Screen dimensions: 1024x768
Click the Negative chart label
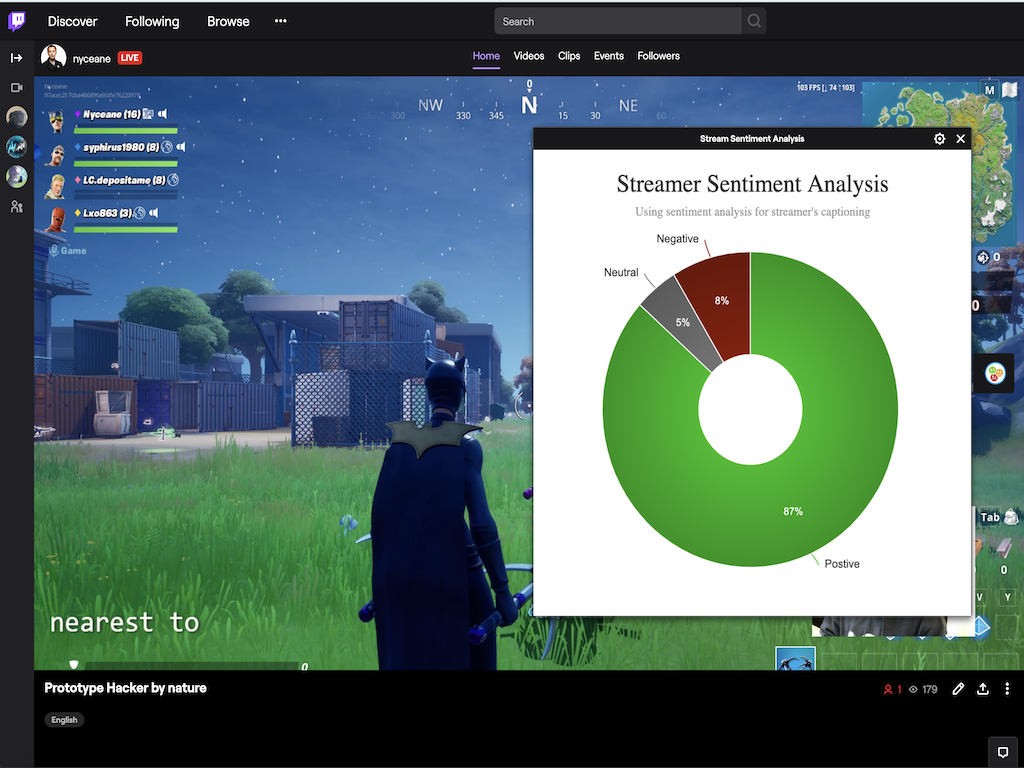tap(677, 239)
